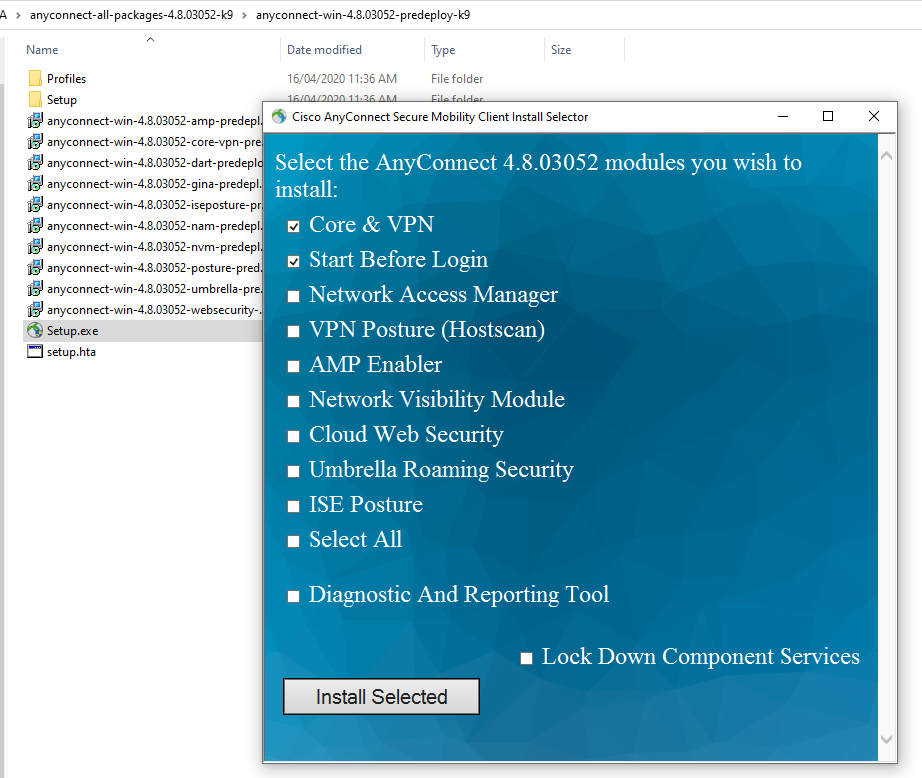
Task: Enable Network Access Manager checkbox
Action: click(293, 296)
